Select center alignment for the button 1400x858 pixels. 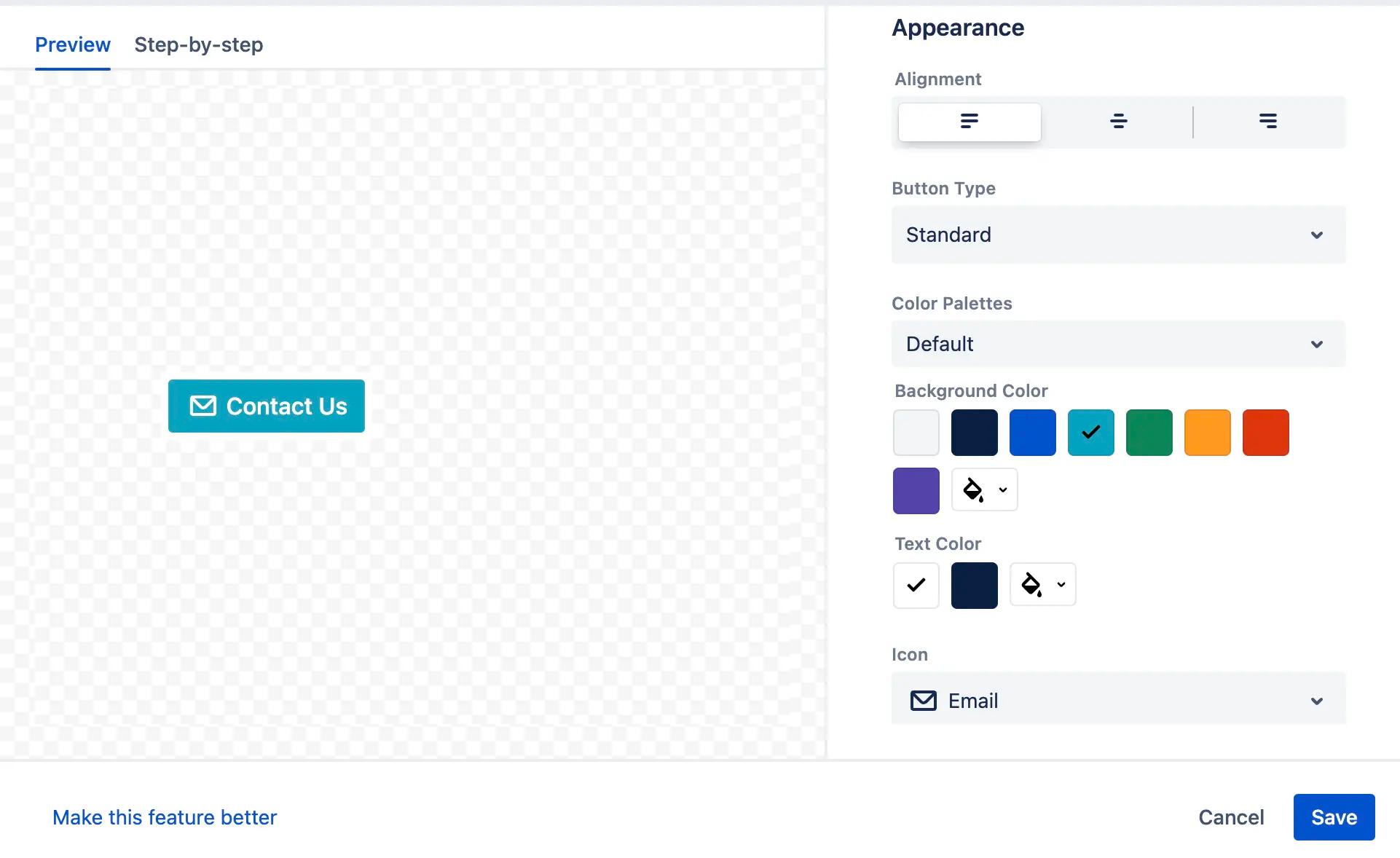click(x=1119, y=122)
